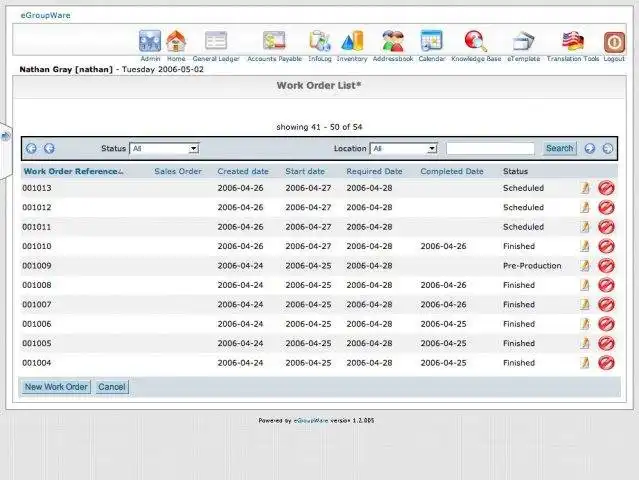This screenshot has height=480, width=639.
Task: Go to previous page arrow
Action: click(x=49, y=148)
